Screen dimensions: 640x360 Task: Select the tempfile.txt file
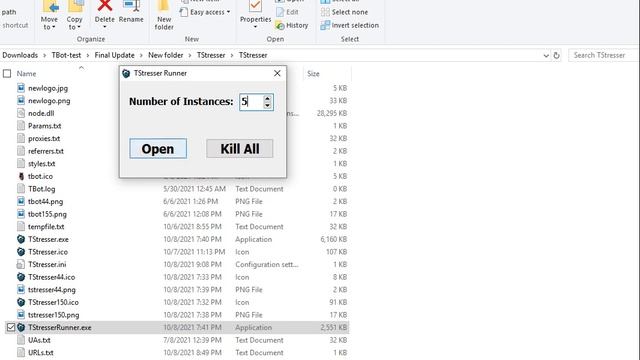pos(46,227)
